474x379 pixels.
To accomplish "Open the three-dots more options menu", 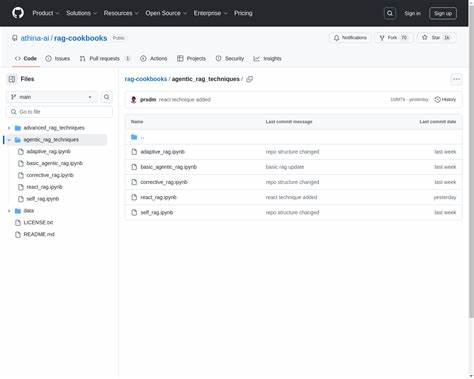I will click(x=456, y=79).
